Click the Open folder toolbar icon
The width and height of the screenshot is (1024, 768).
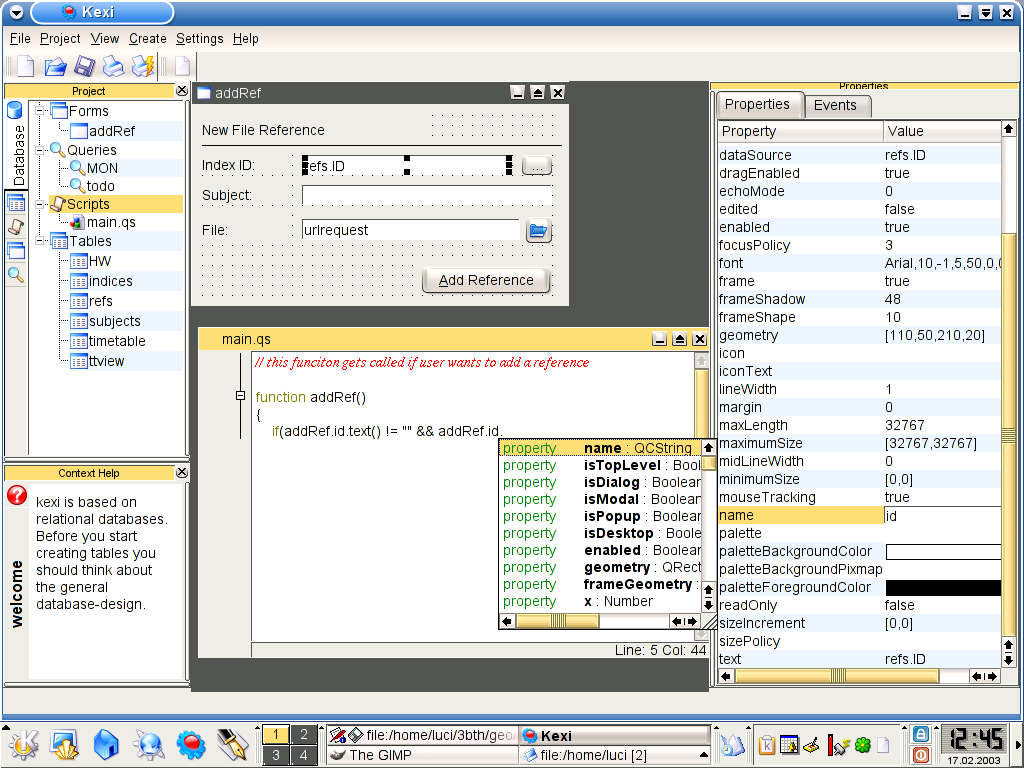pyautogui.click(x=55, y=67)
